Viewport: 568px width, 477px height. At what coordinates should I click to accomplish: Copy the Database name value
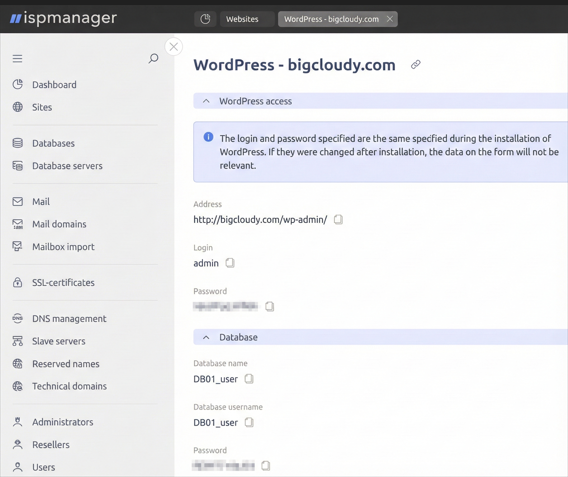click(x=249, y=379)
